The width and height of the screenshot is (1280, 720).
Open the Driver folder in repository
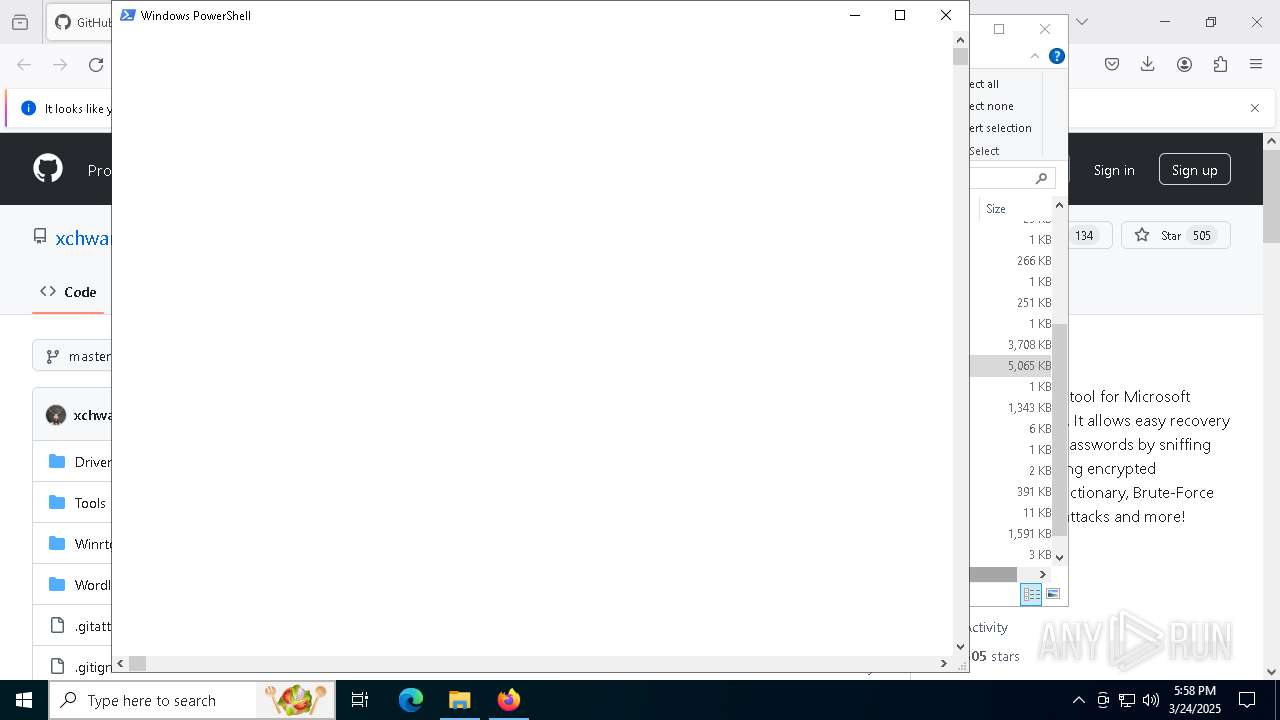click(92, 462)
